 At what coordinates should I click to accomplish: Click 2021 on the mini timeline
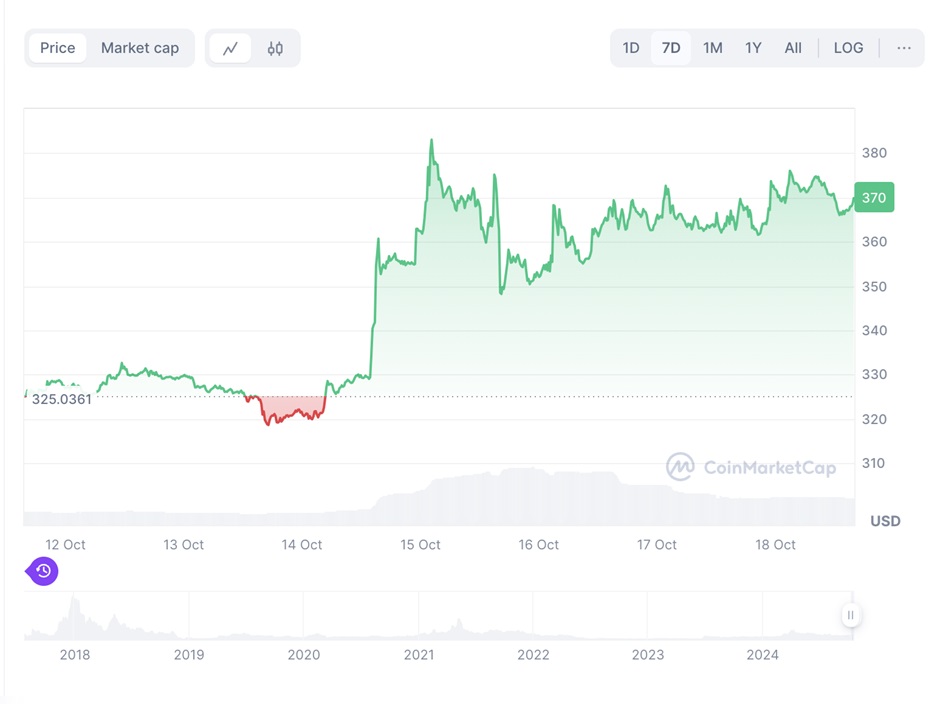(x=419, y=655)
